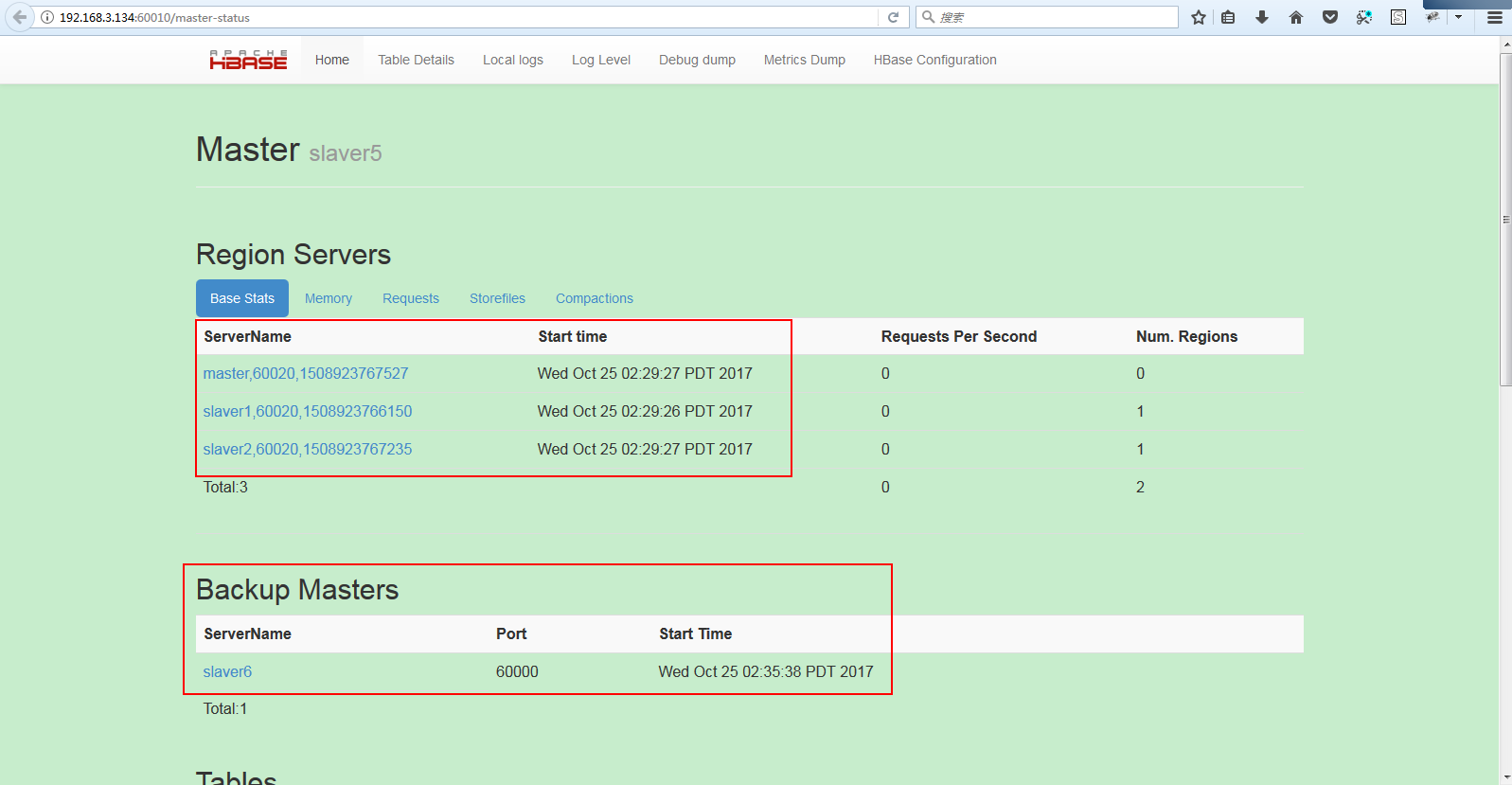
Task: Show the site information icon in the address bar
Action: click(47, 17)
